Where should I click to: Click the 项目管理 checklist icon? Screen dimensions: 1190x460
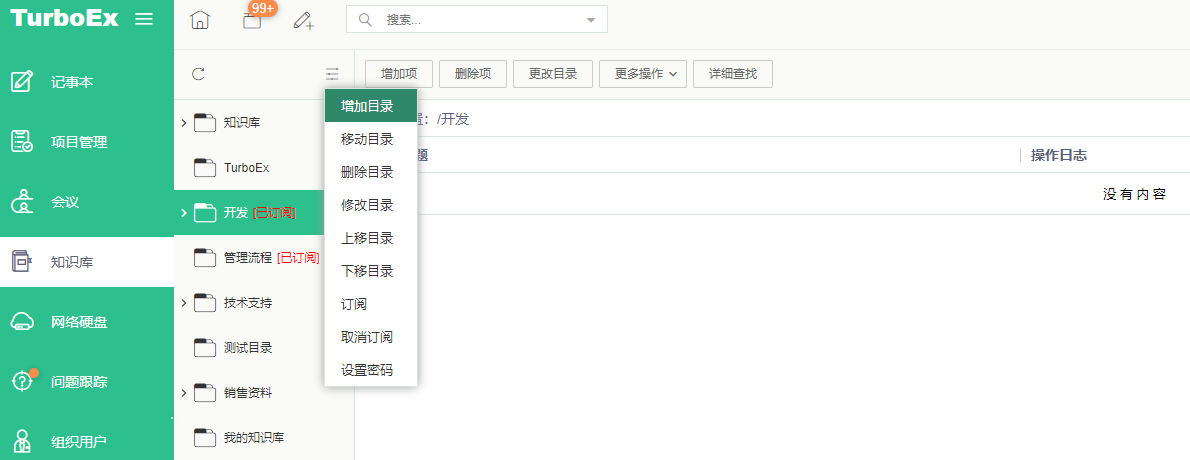pyautogui.click(x=22, y=141)
